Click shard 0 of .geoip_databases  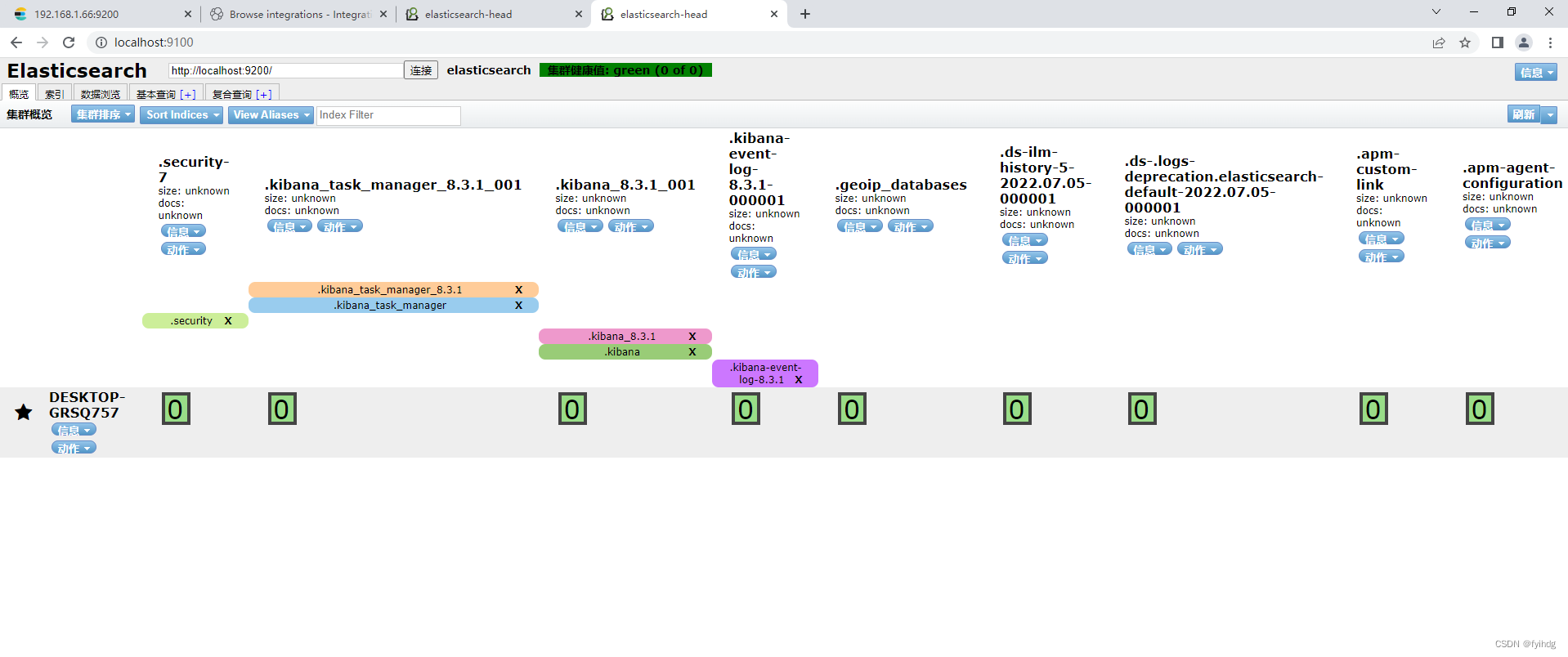coord(852,409)
